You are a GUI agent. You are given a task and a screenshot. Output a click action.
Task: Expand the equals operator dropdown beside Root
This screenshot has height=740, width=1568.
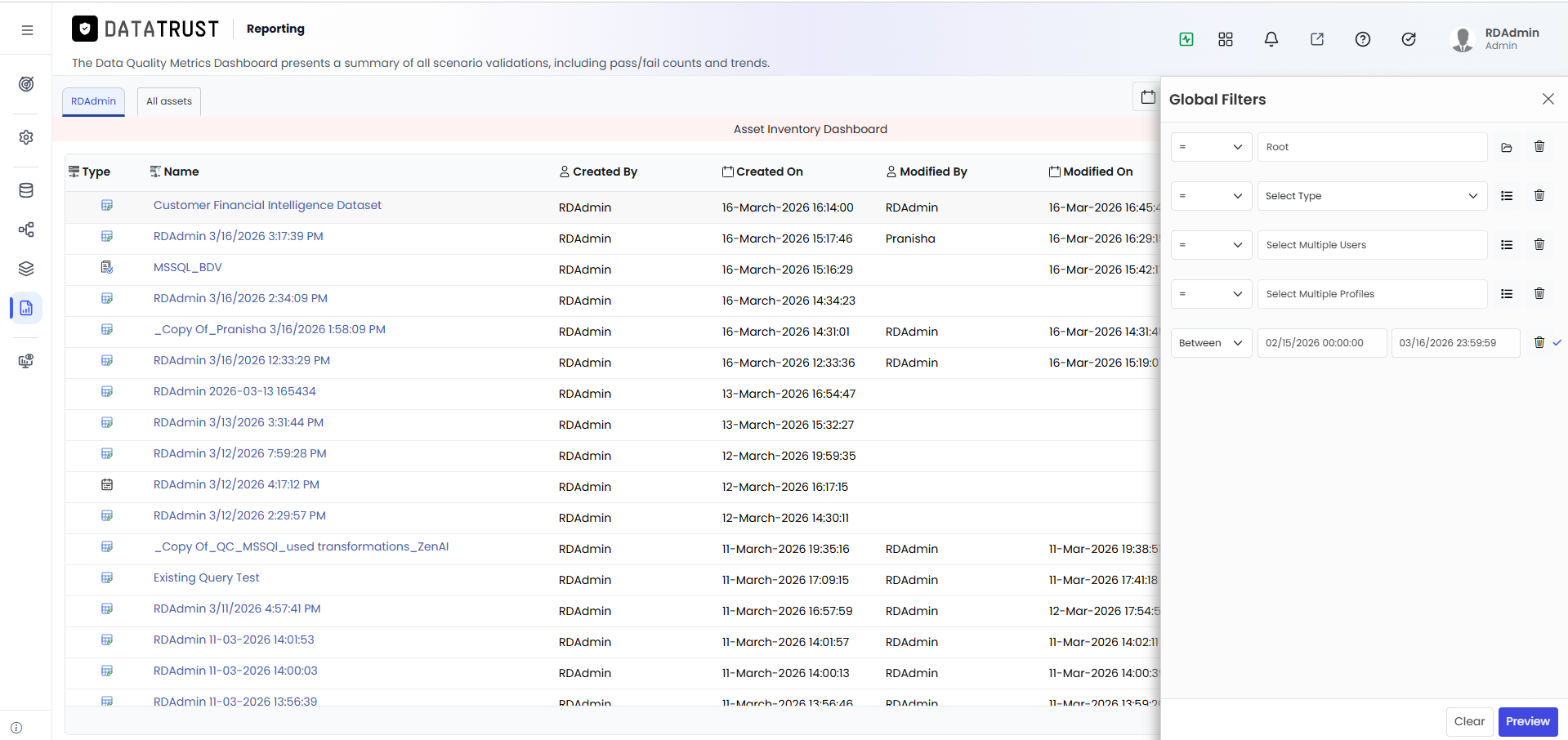point(1211,147)
